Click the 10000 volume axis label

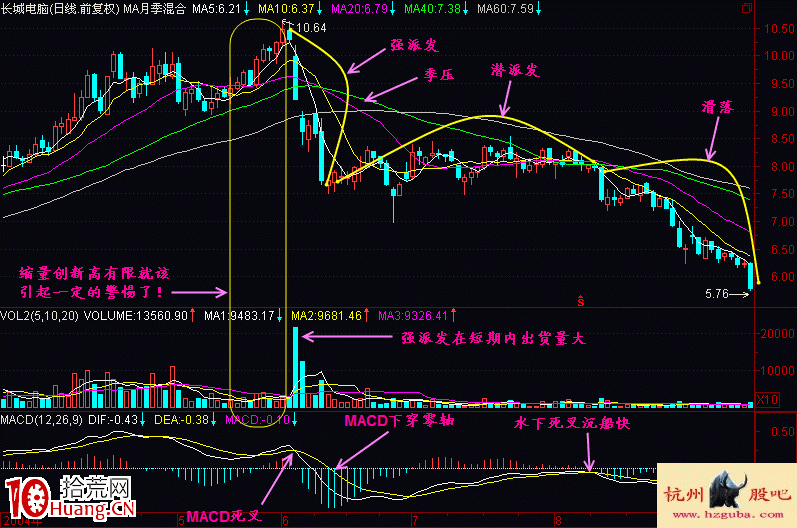[x=778, y=370]
